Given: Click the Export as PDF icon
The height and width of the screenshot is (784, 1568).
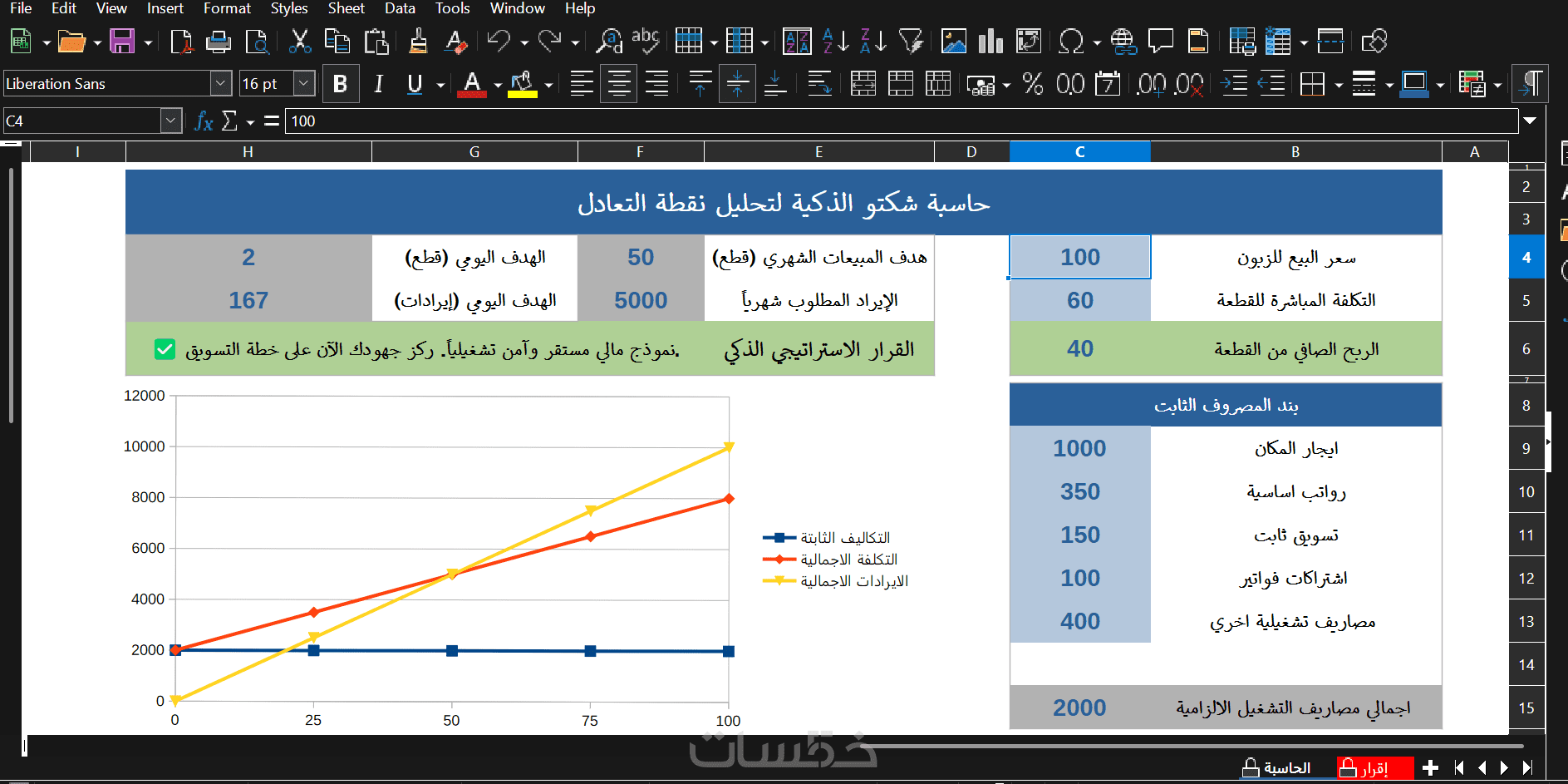Looking at the screenshot, I should coord(180,41).
